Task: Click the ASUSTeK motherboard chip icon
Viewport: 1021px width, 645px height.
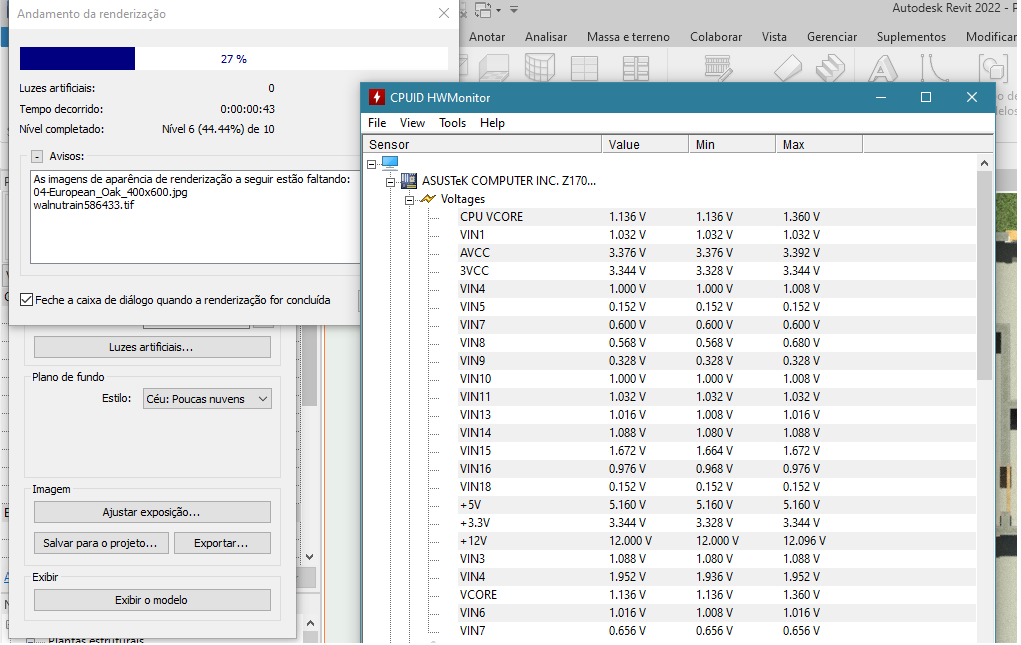Action: 409,180
